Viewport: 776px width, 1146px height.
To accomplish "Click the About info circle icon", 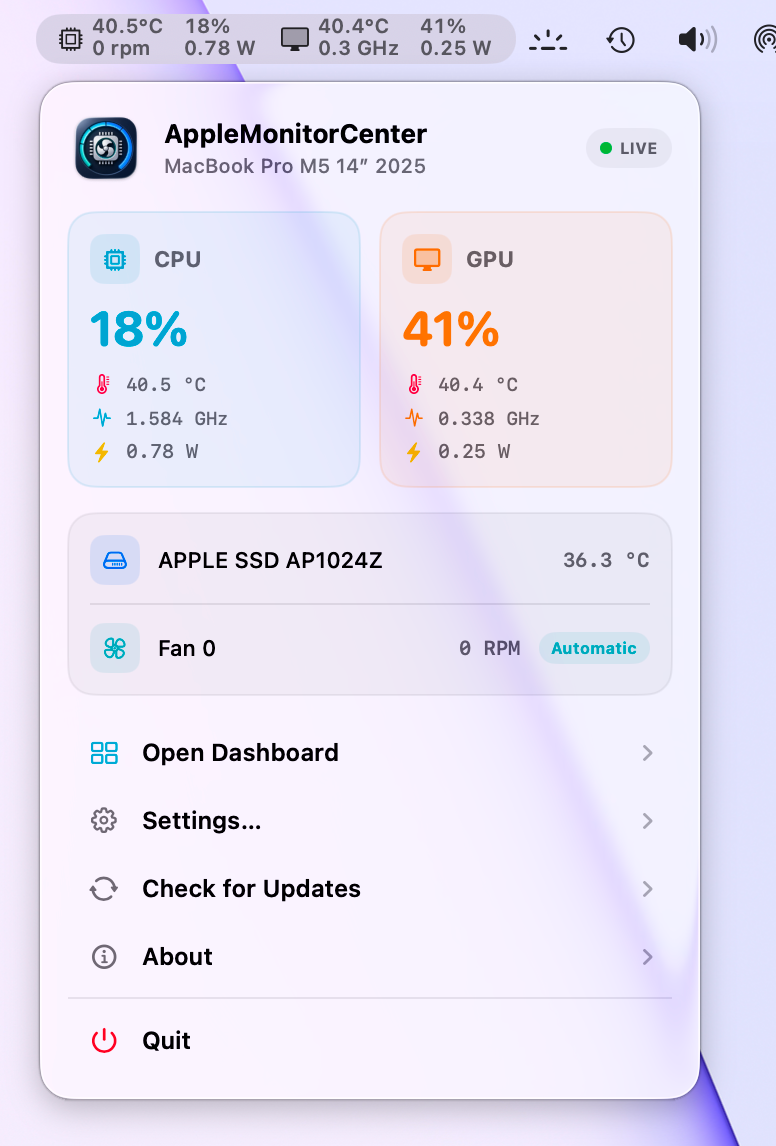I will [x=104, y=957].
